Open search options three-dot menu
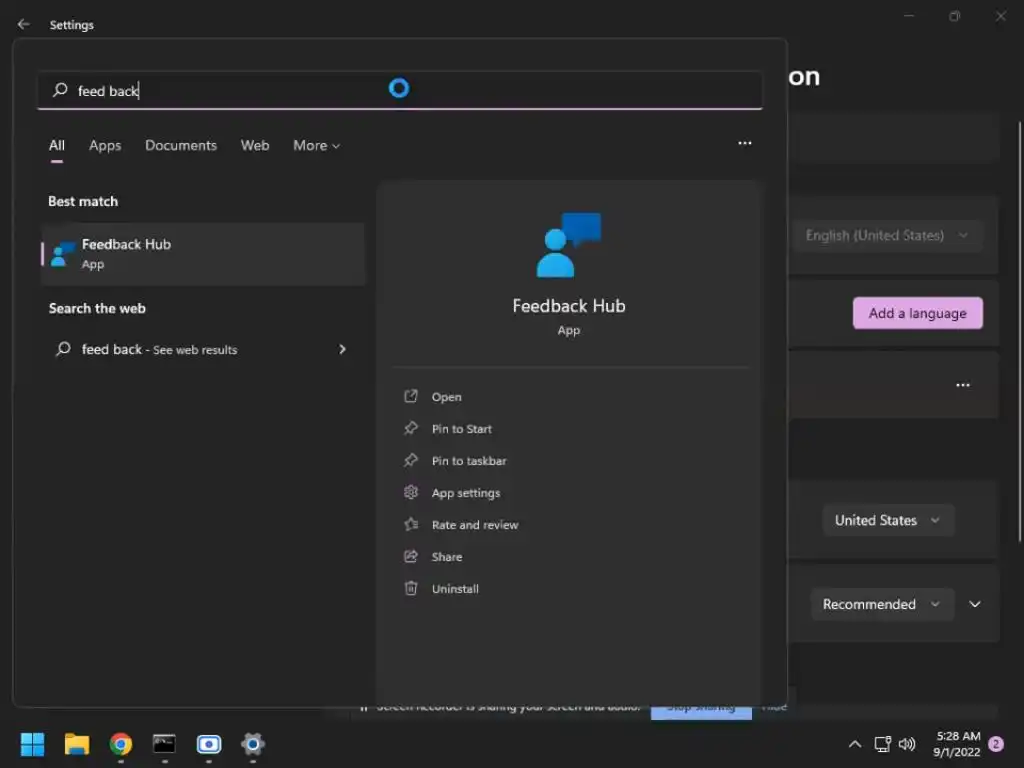 (744, 143)
